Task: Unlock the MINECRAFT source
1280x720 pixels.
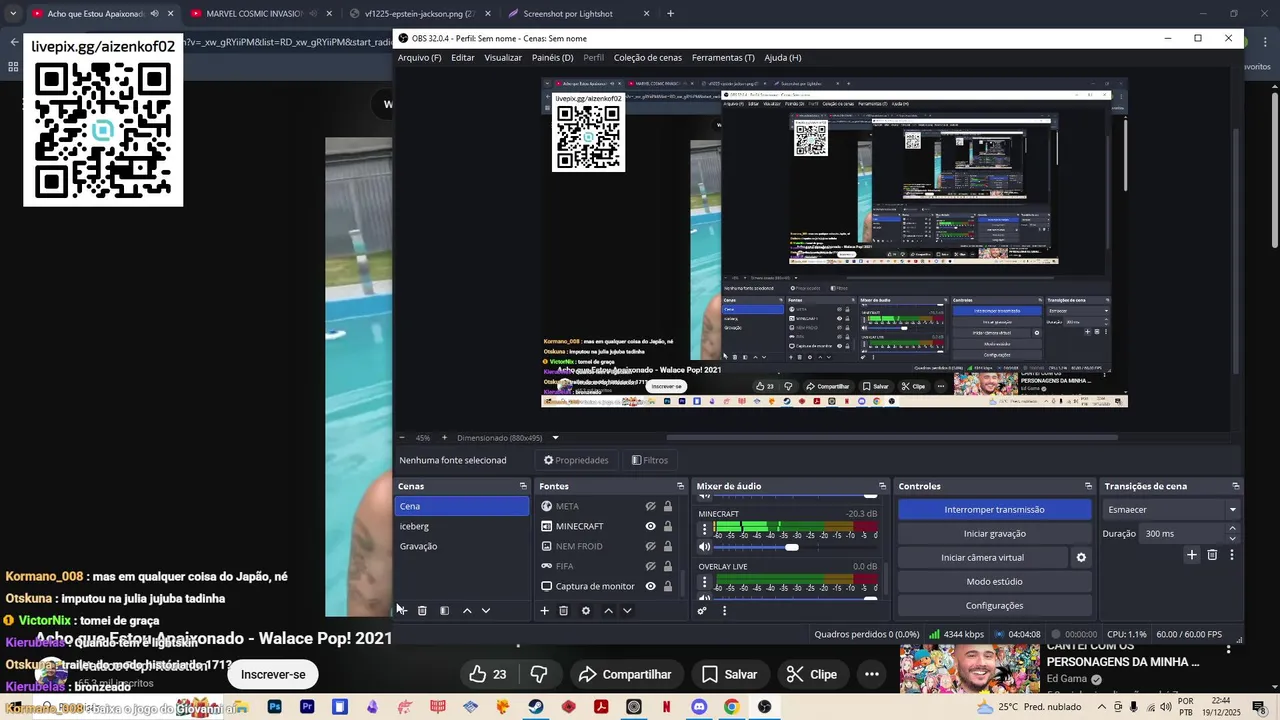Action: point(668,526)
